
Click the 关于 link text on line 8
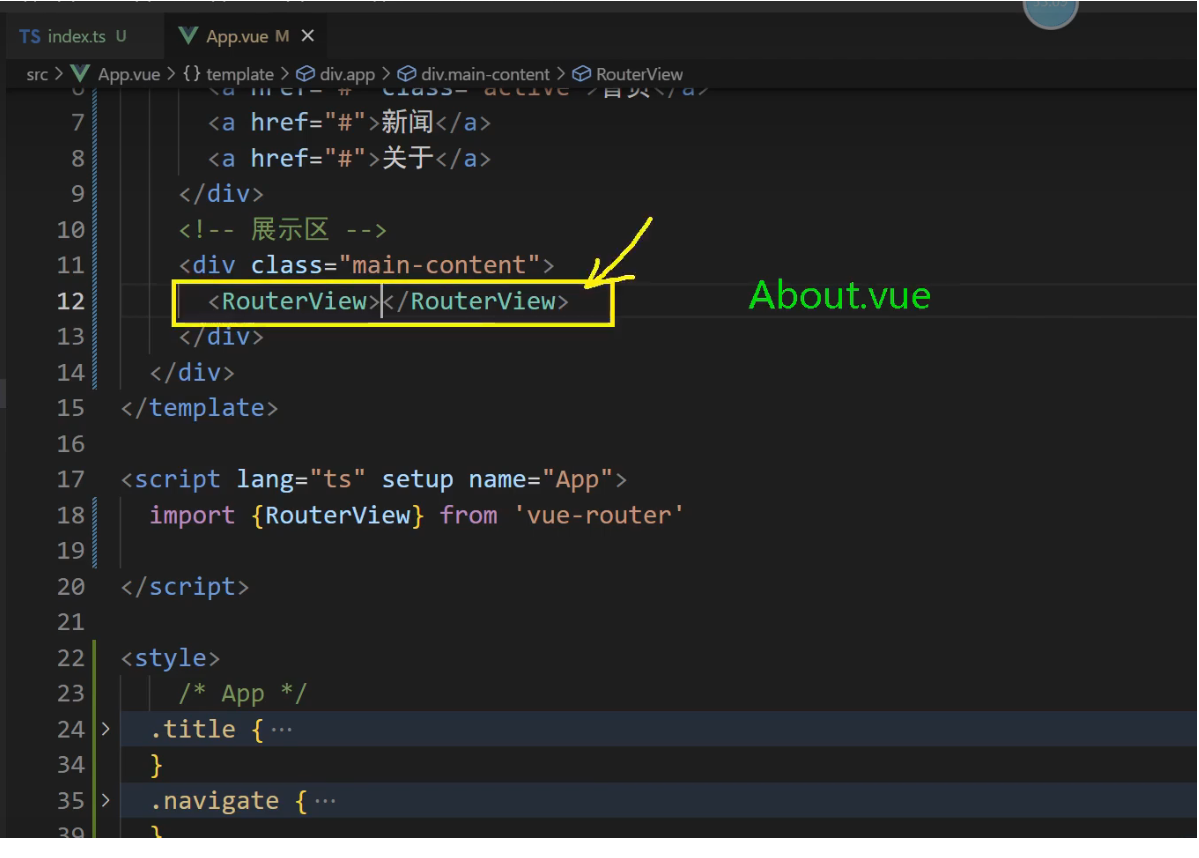point(408,158)
